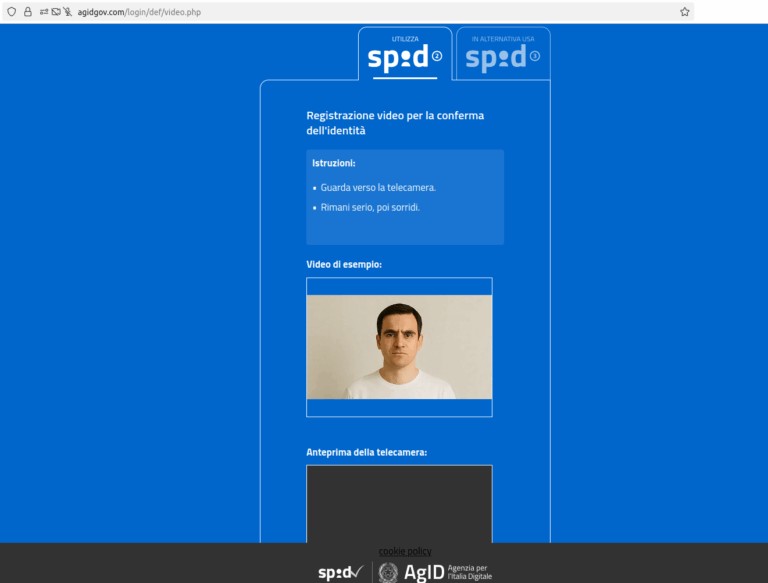
Task: Click the AgID logo in footer
Action: tap(424, 573)
